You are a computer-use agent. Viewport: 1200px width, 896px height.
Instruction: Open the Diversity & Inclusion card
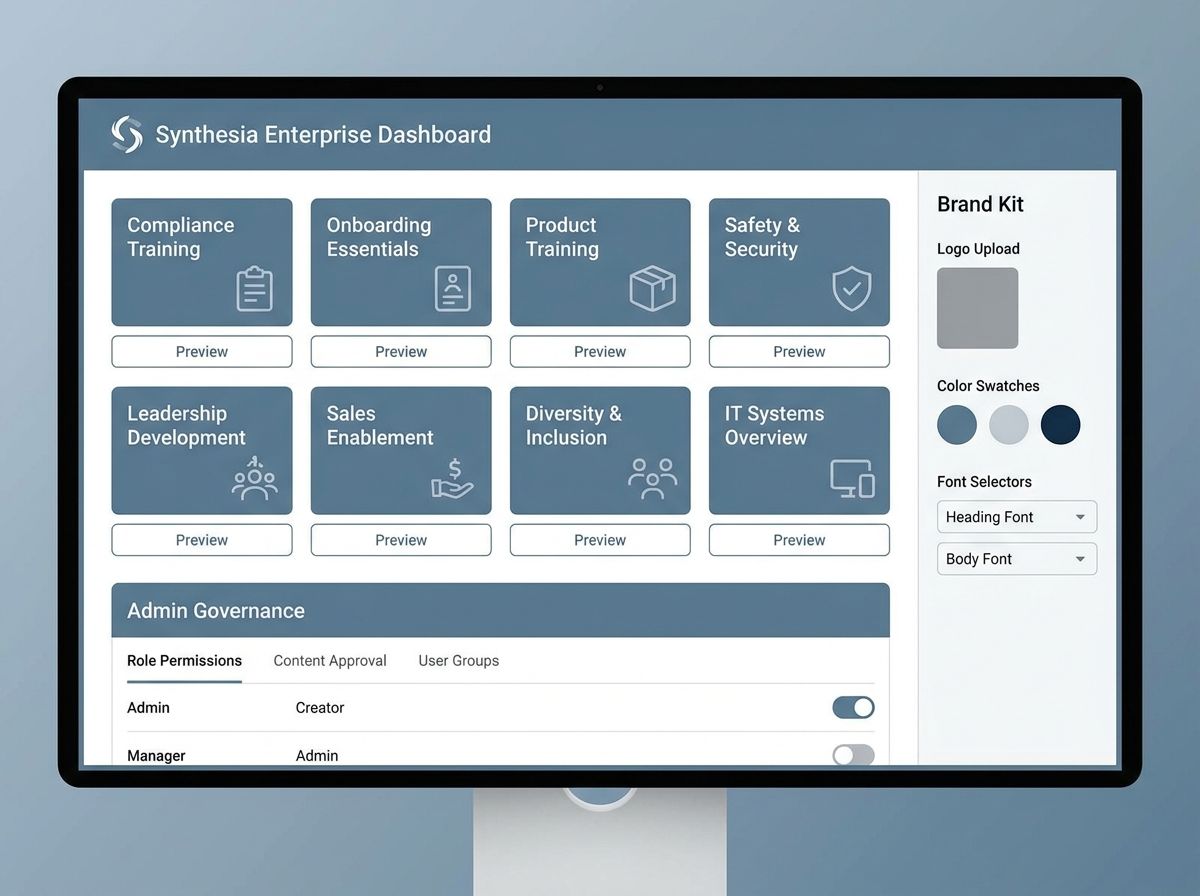tap(600, 451)
